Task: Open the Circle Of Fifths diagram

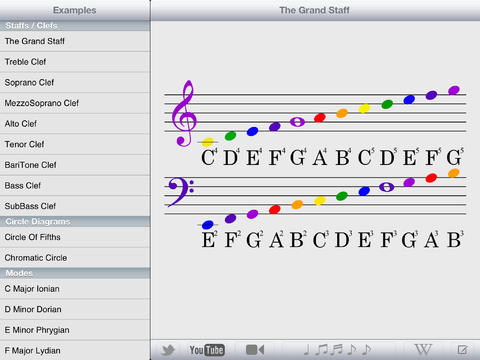Action: pos(75,237)
